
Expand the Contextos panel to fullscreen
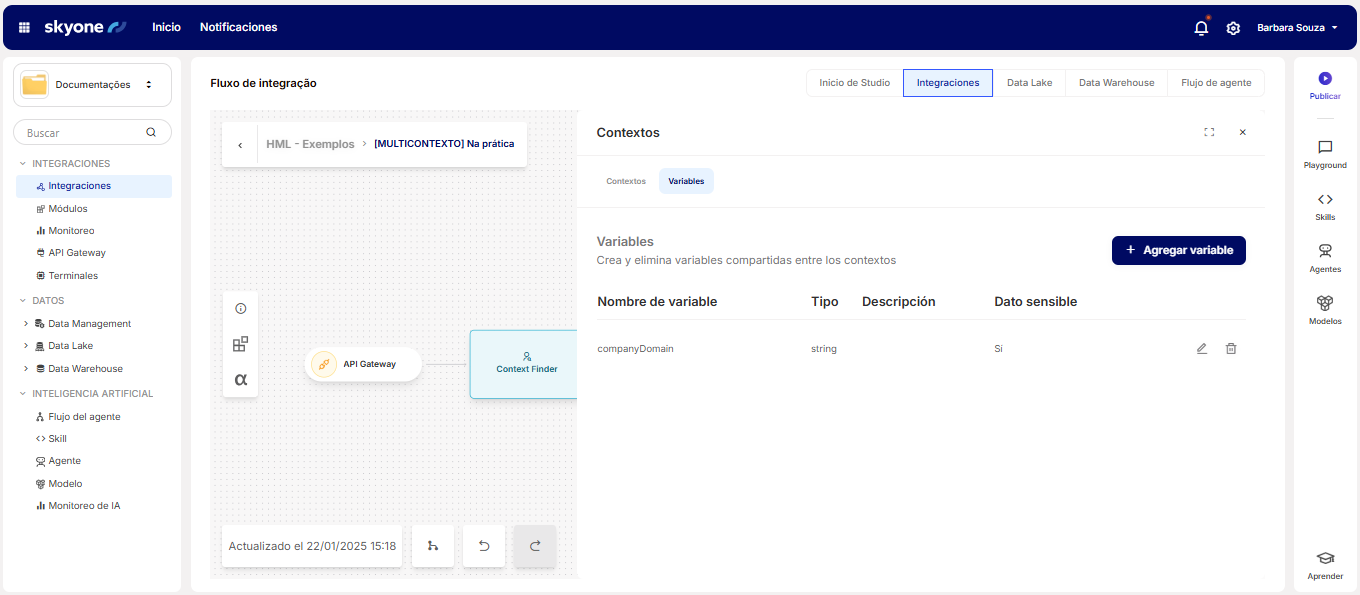click(x=1209, y=132)
